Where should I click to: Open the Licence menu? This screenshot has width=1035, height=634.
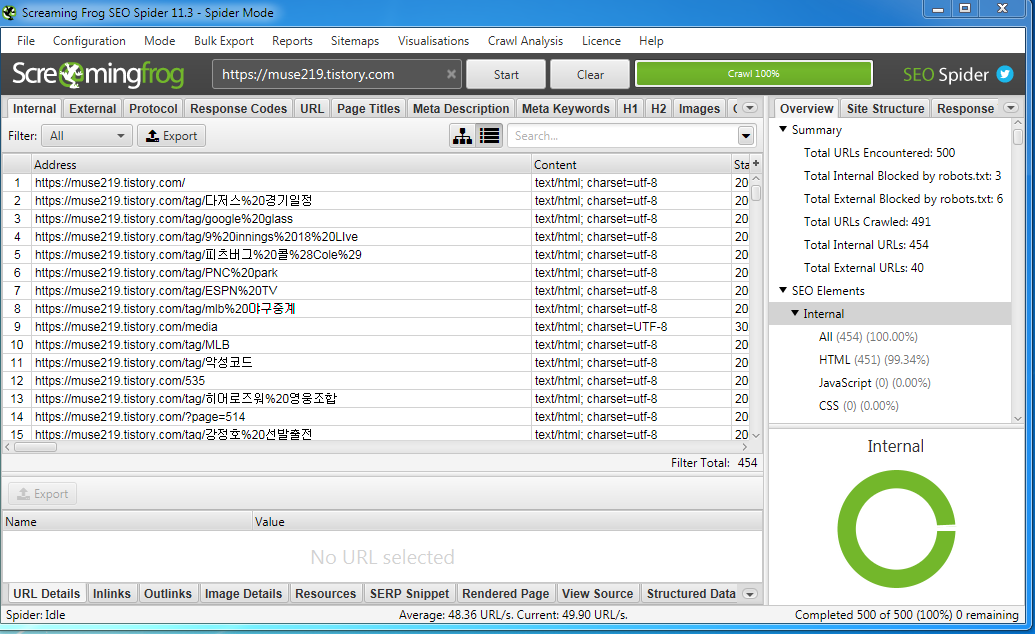pos(601,41)
